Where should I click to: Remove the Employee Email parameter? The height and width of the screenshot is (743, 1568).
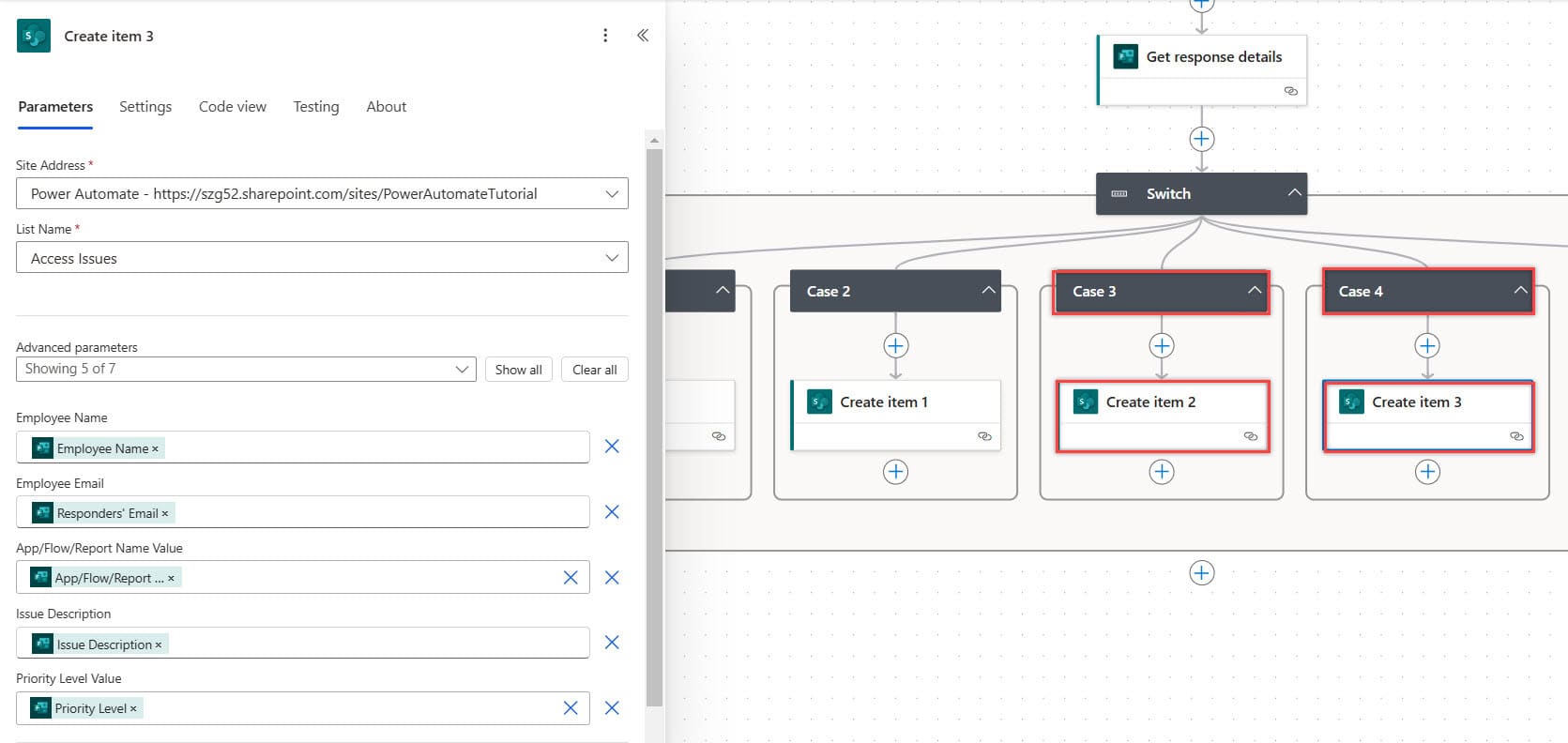[612, 511]
